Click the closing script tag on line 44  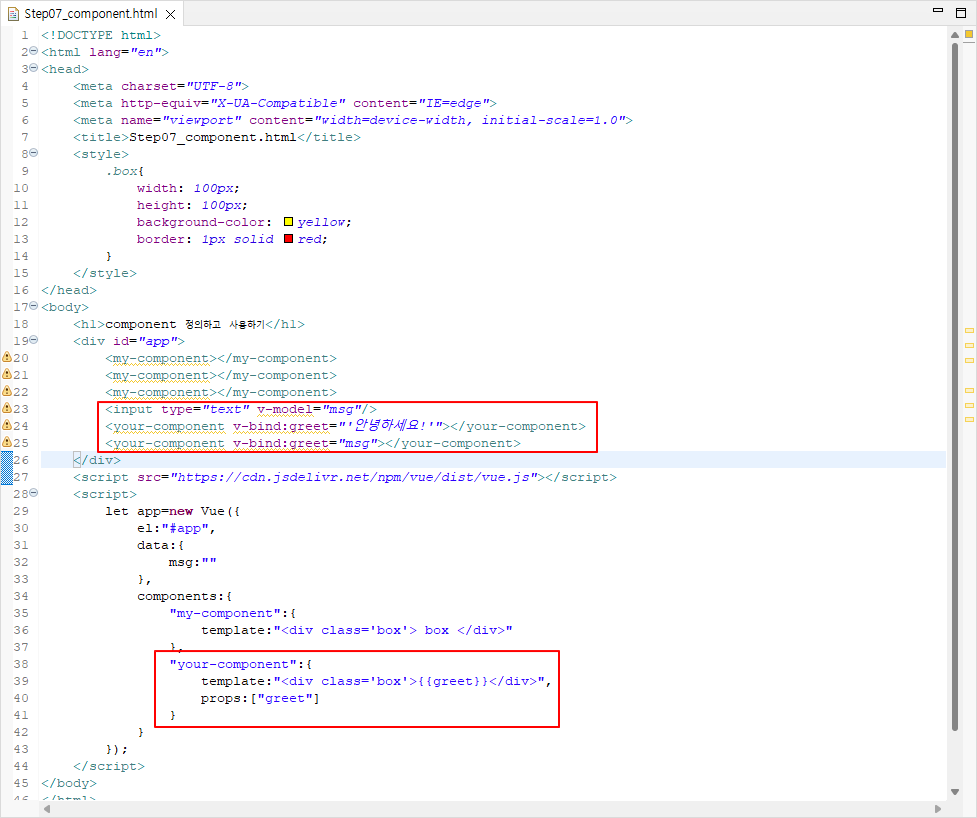109,766
